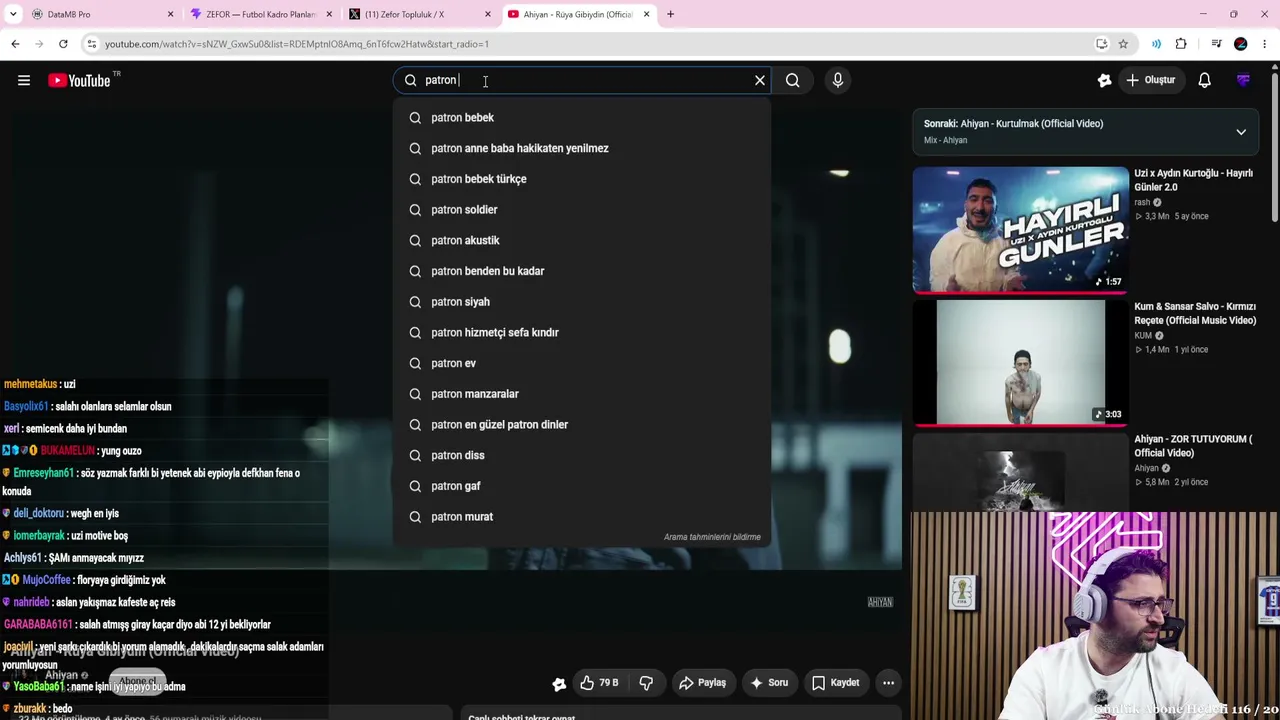
Task: Open the YouTube notifications bell
Action: click(1204, 80)
